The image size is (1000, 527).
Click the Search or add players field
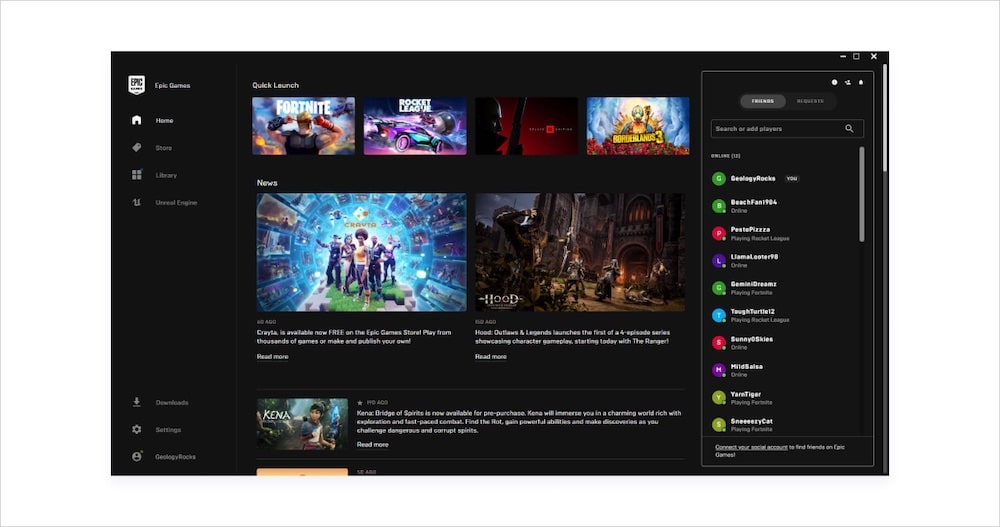pos(787,128)
